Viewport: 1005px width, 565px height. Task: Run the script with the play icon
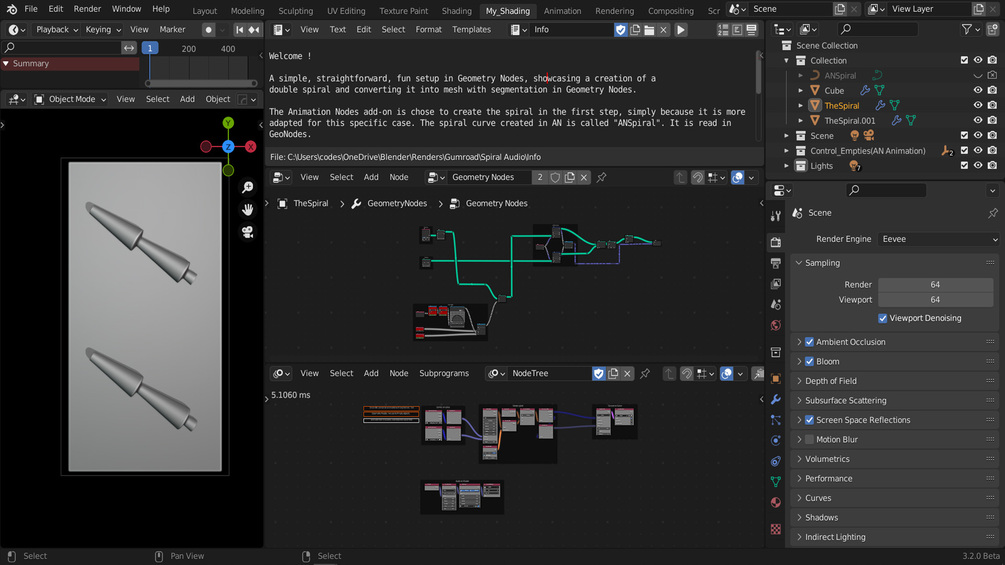click(681, 29)
